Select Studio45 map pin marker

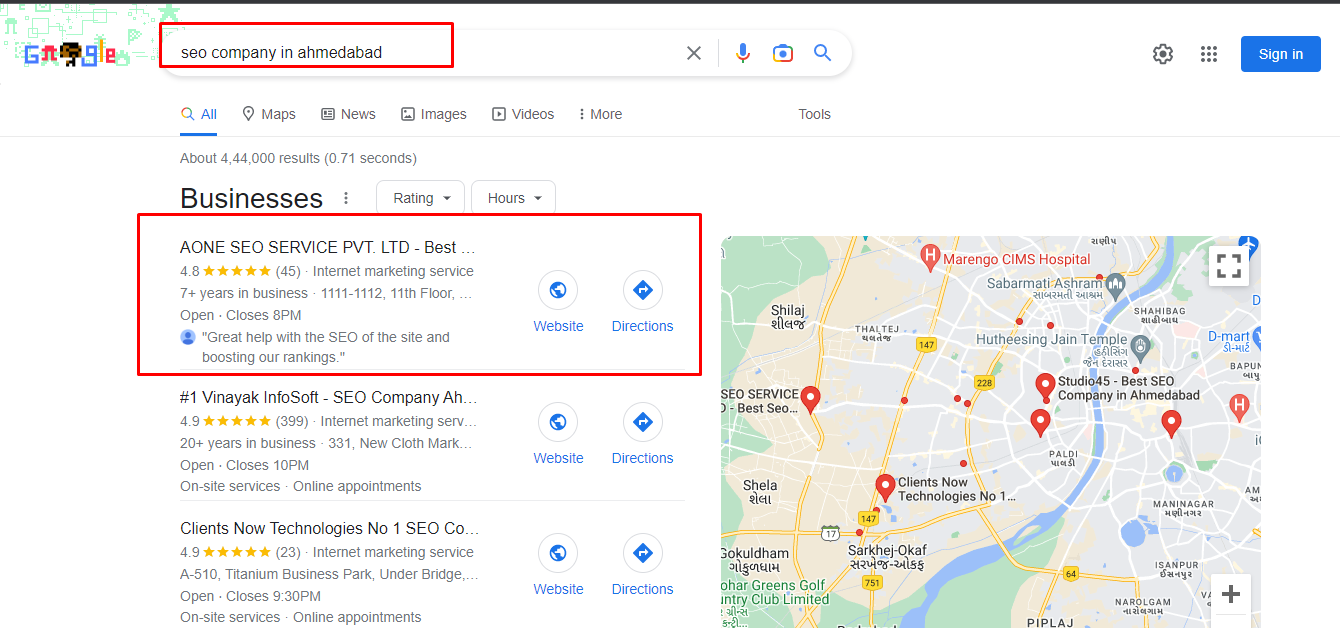pos(1045,384)
